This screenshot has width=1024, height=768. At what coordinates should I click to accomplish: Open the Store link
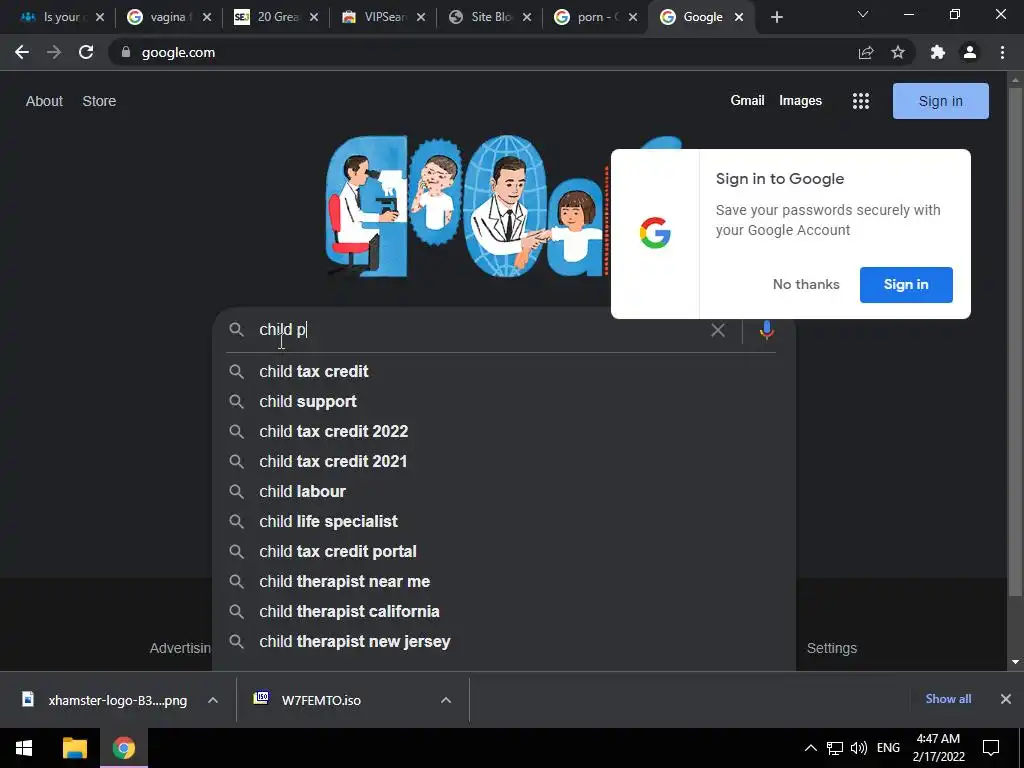[99, 101]
